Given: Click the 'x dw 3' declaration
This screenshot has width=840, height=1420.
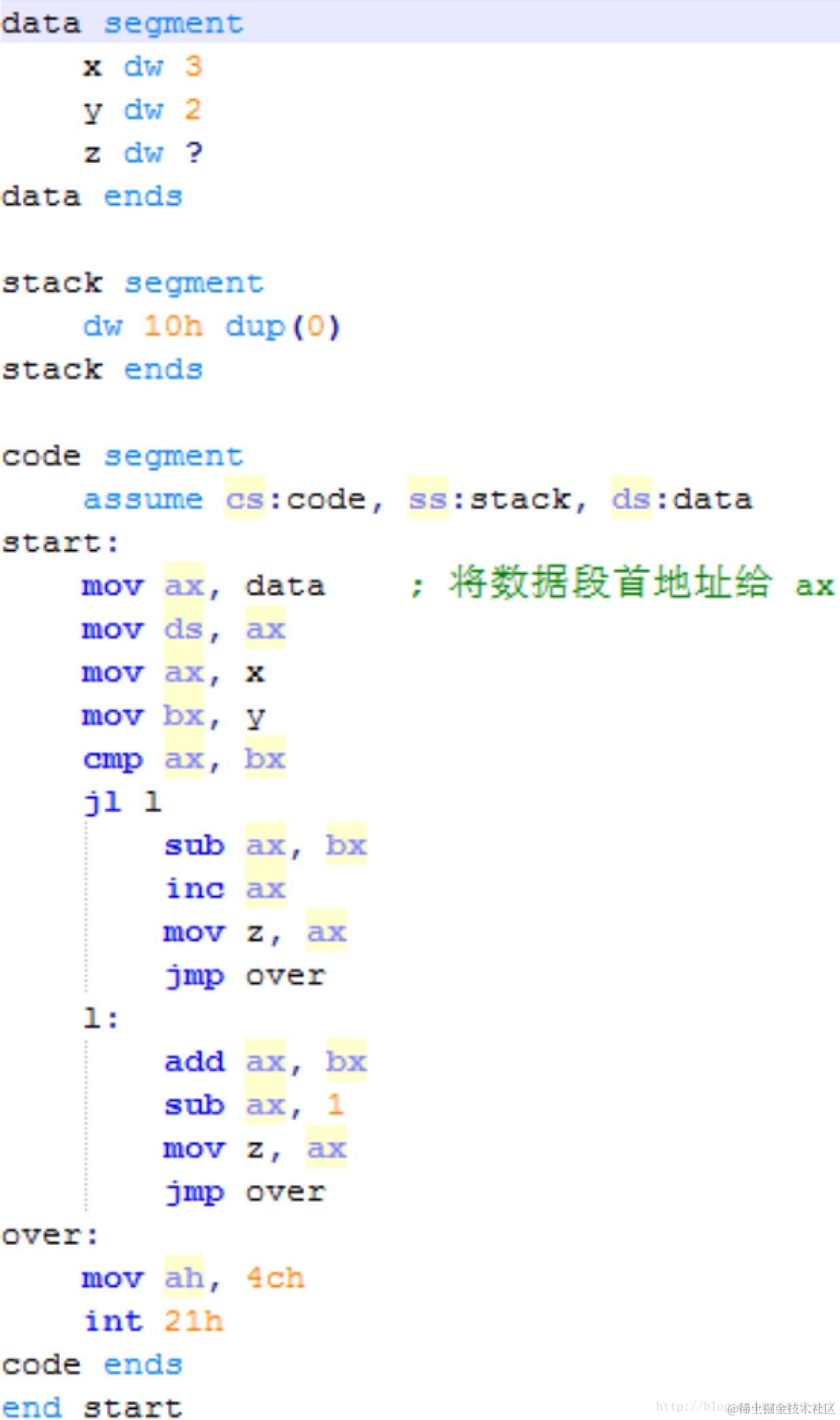Looking at the screenshot, I should tap(142, 67).
